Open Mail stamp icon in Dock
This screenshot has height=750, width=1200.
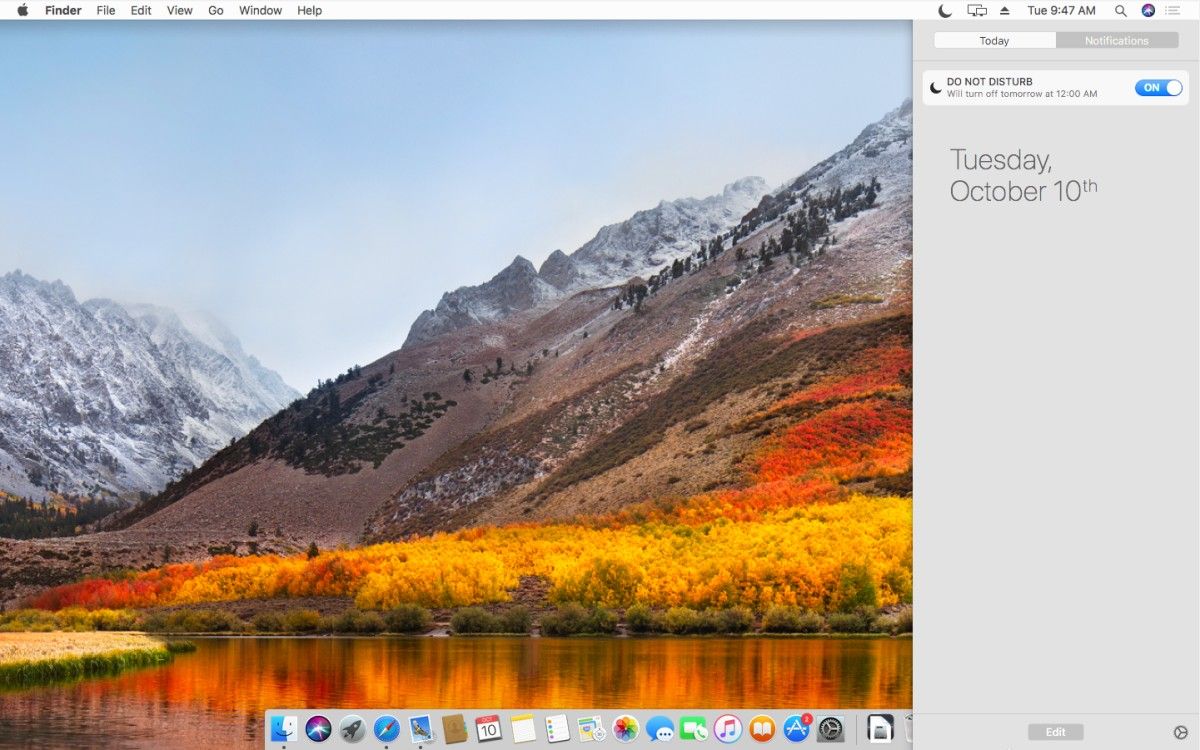421,729
